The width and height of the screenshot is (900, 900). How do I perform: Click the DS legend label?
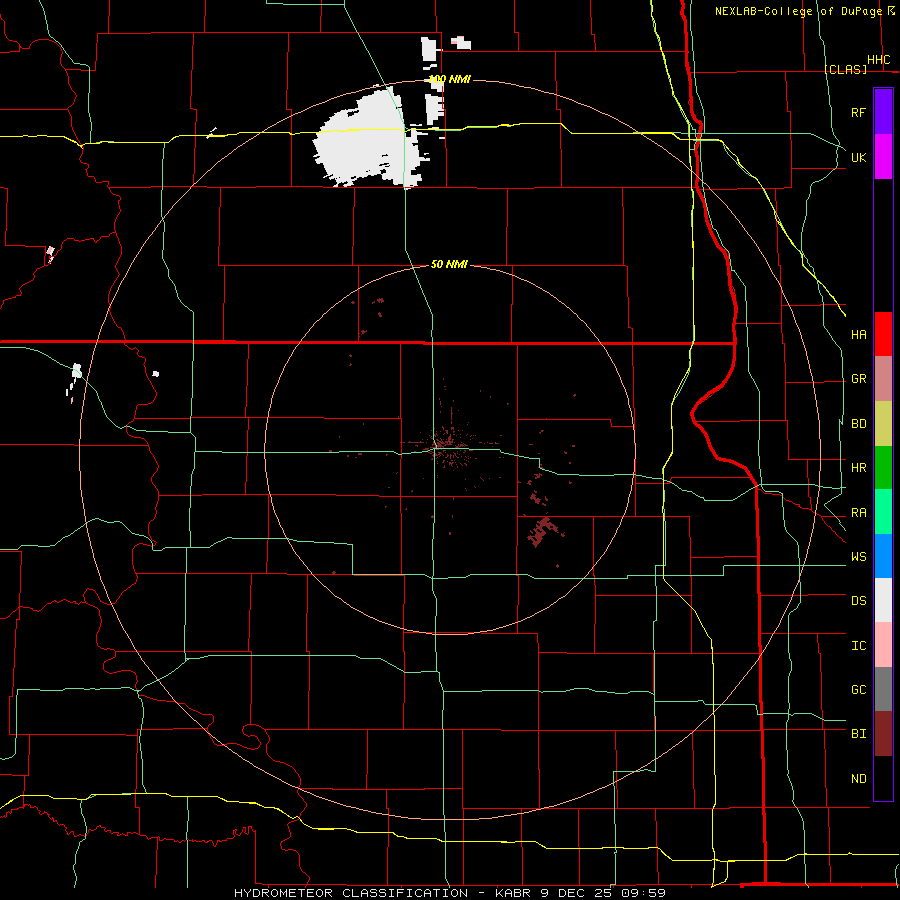pos(858,600)
